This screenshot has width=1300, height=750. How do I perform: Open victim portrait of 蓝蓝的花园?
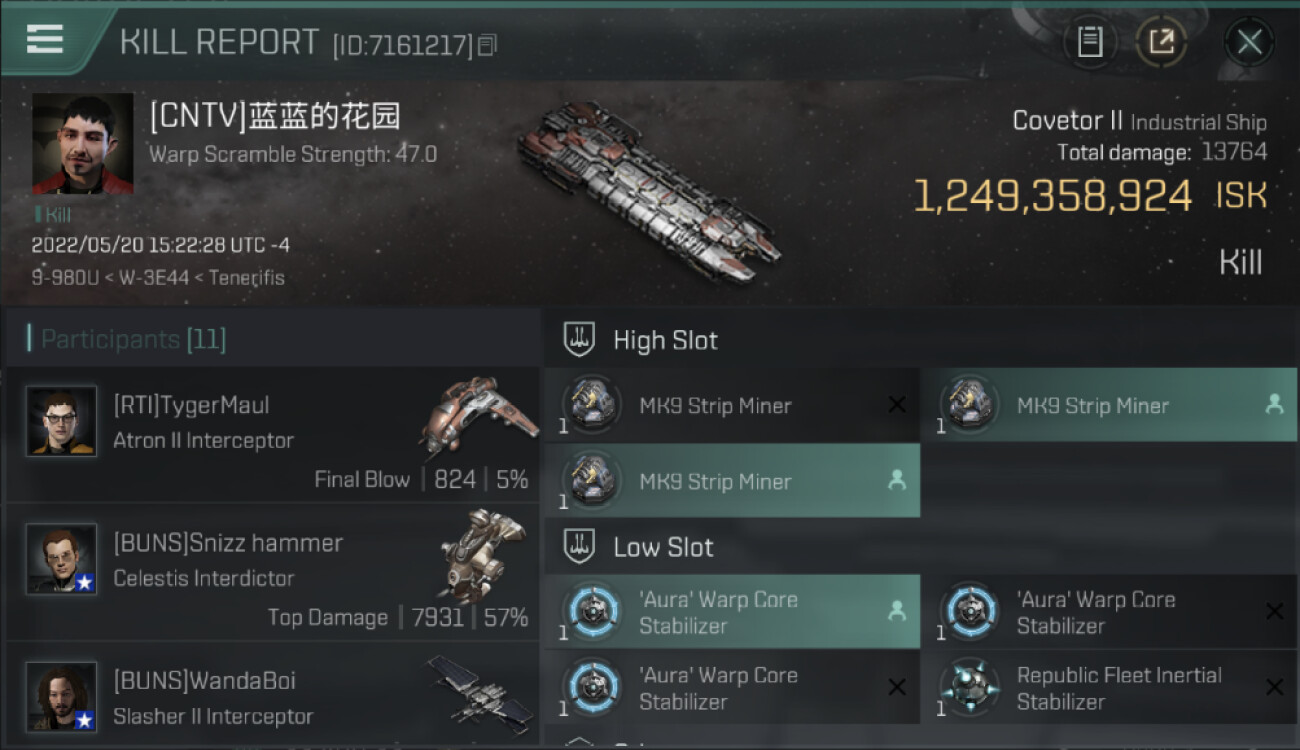click(x=82, y=144)
